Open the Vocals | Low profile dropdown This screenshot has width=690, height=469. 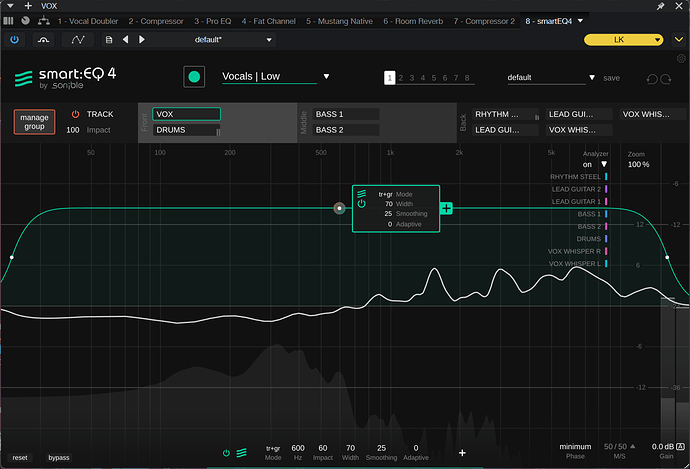point(275,77)
